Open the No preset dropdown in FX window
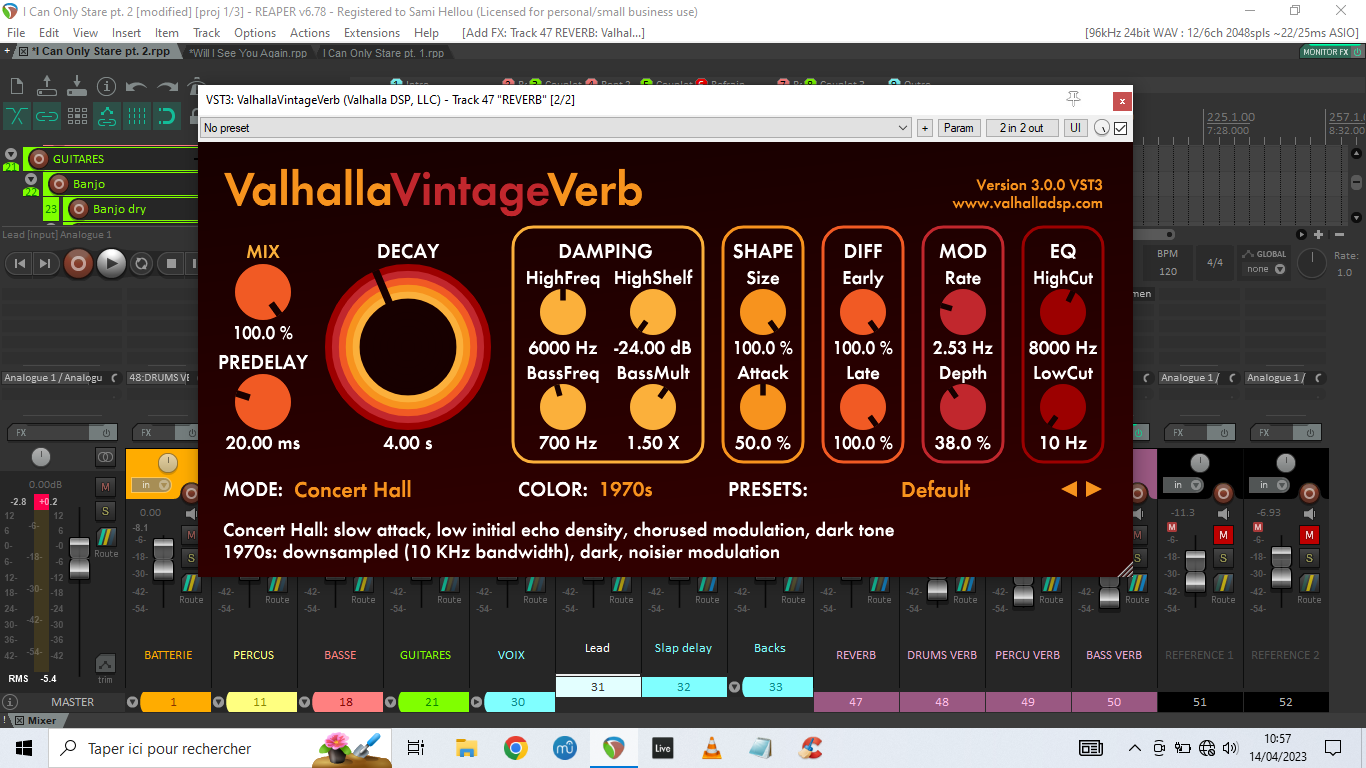Viewport: 1366px width, 768px height. click(x=556, y=128)
